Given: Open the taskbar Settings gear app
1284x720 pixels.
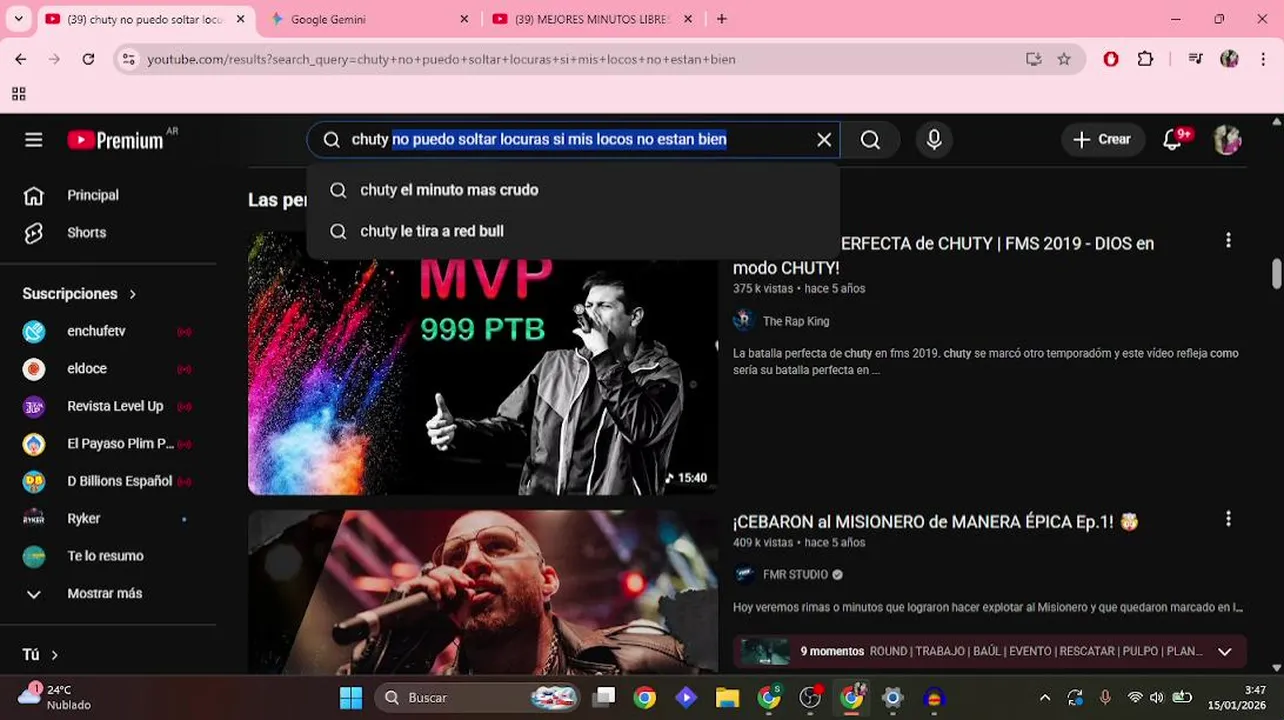Looking at the screenshot, I should click(893, 698).
